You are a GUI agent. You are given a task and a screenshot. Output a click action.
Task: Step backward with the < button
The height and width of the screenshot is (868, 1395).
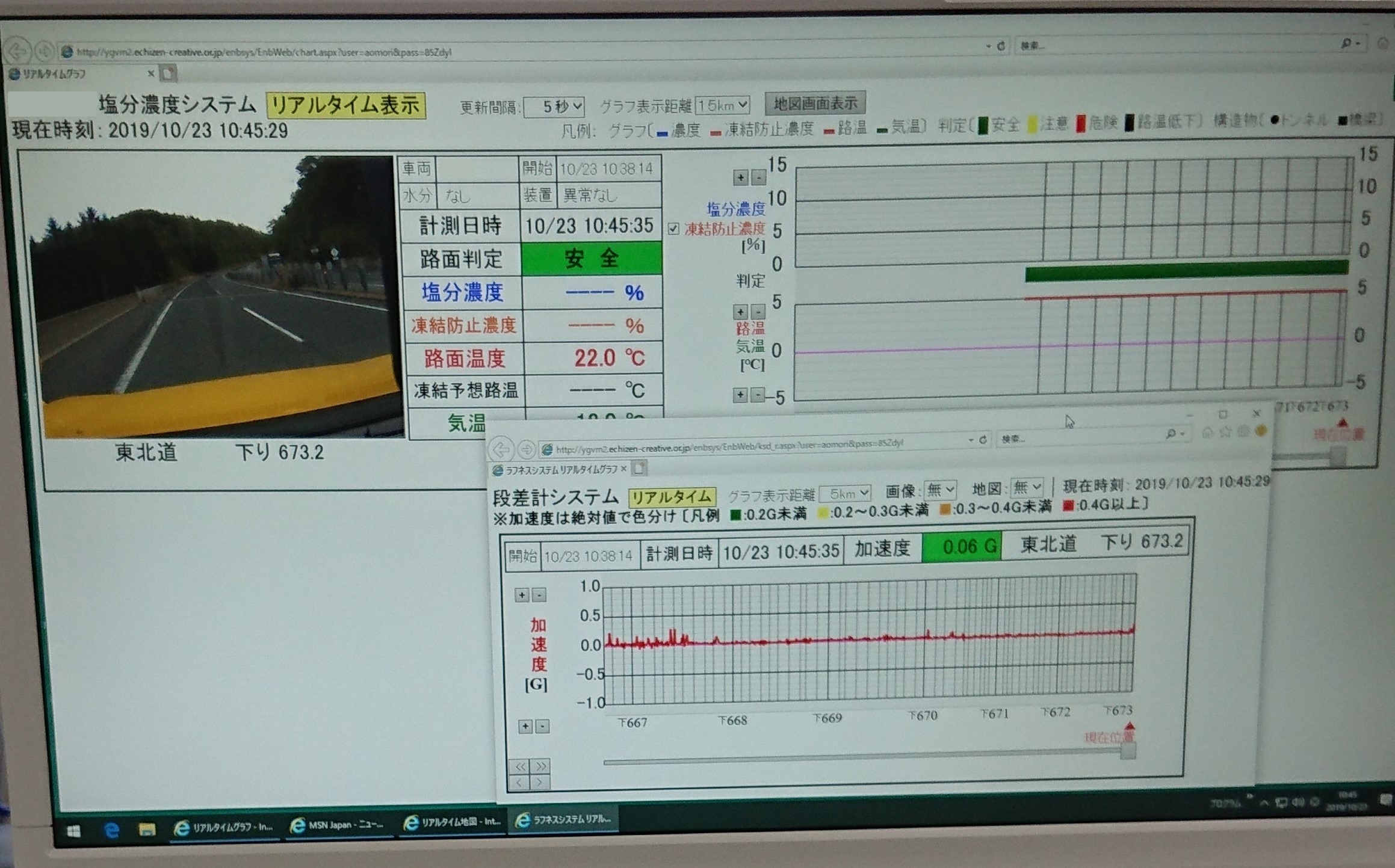[520, 782]
